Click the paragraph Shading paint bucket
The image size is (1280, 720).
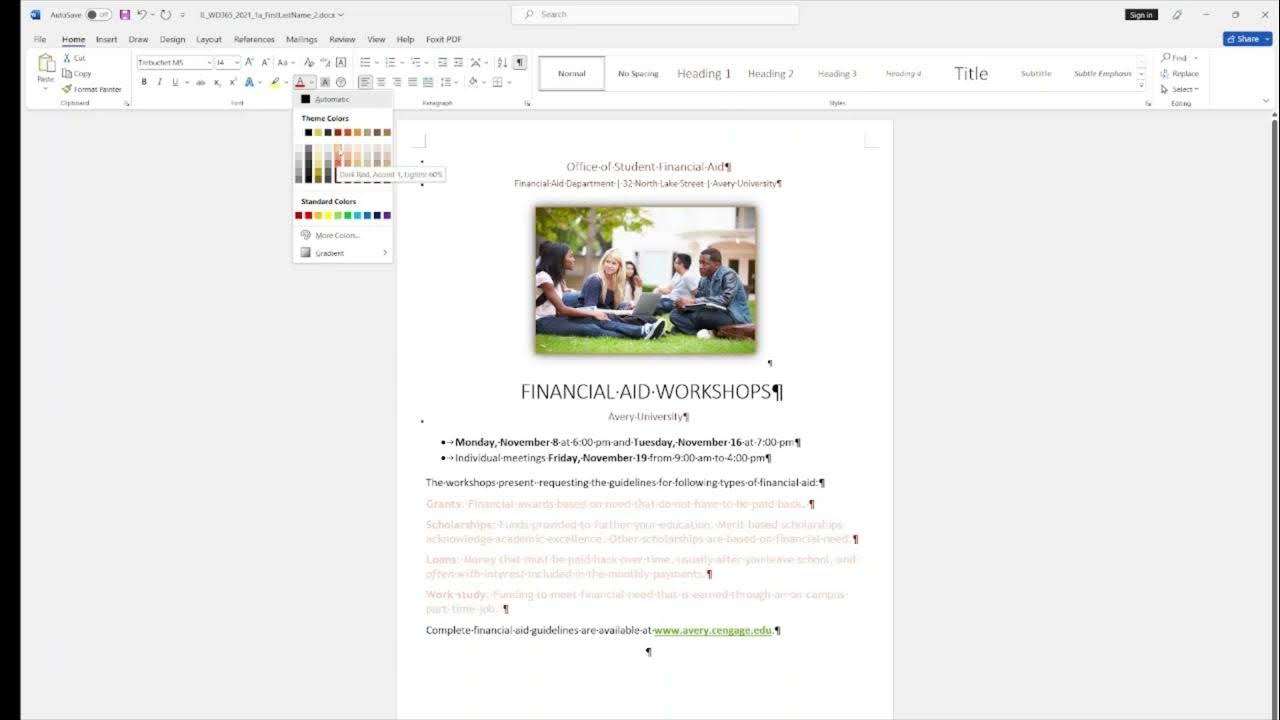473,82
